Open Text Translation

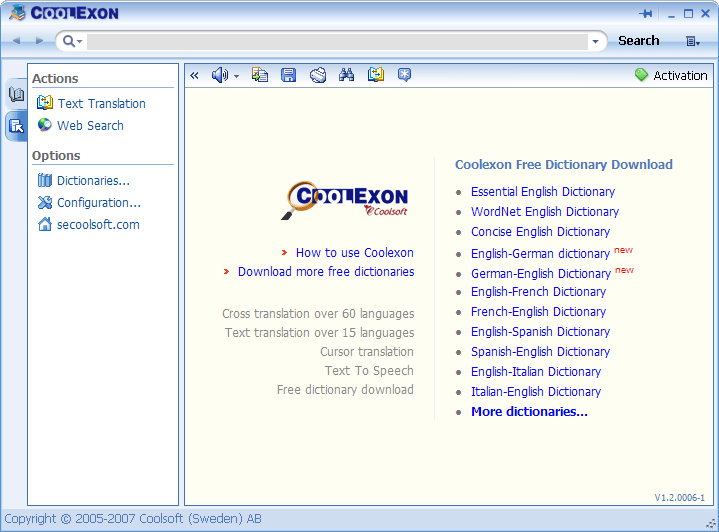pos(101,104)
